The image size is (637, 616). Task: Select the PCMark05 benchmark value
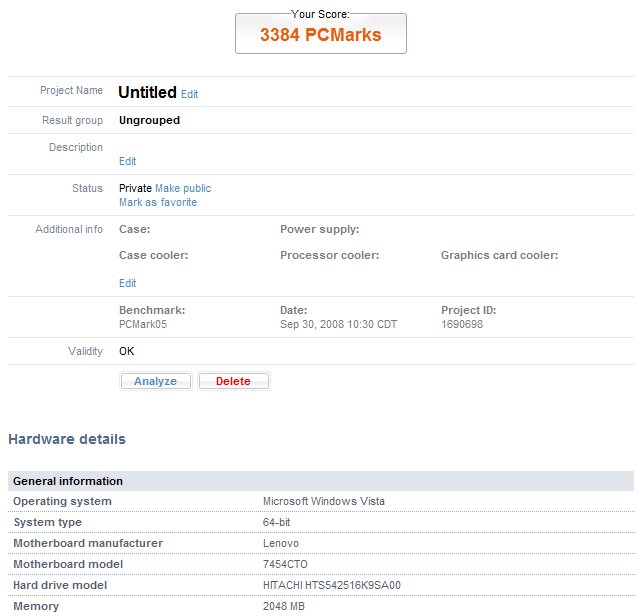point(143,324)
